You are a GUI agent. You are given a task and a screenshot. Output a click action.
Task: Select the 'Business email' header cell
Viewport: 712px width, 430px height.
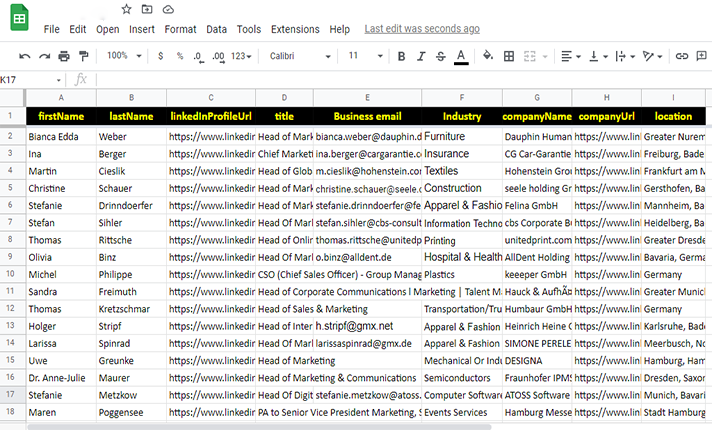[x=367, y=117]
